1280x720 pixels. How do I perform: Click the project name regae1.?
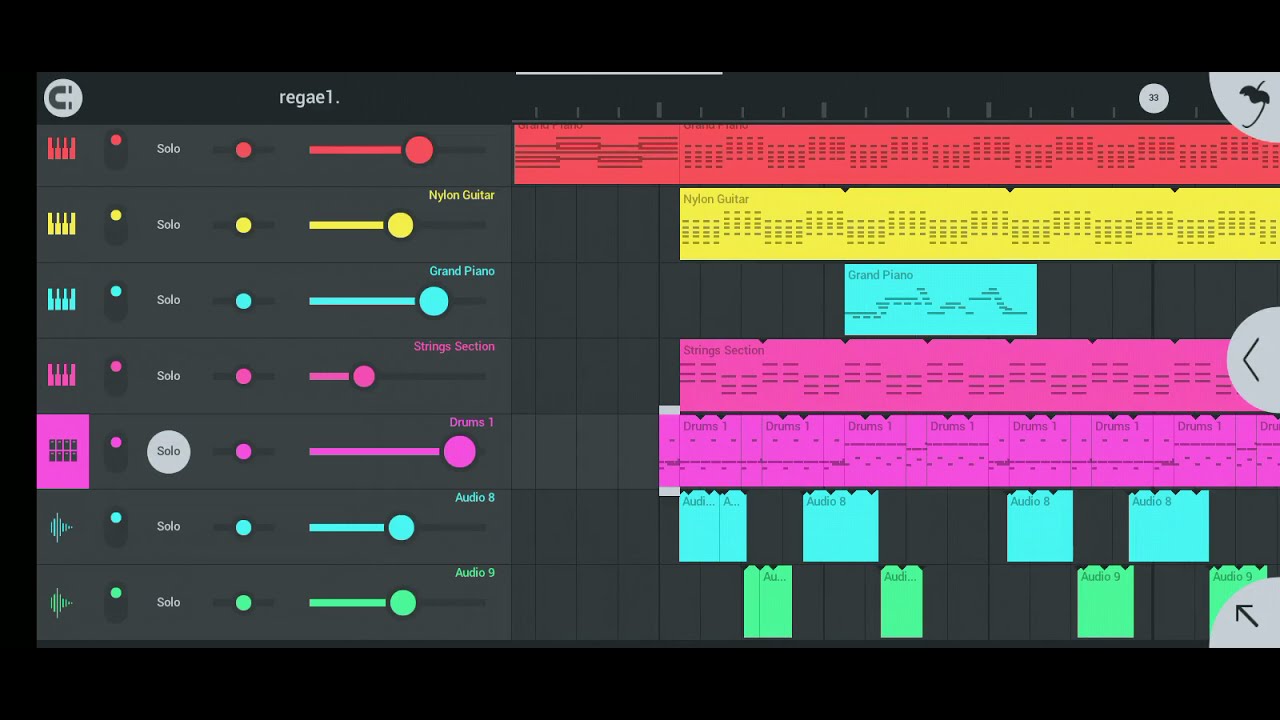click(x=309, y=97)
